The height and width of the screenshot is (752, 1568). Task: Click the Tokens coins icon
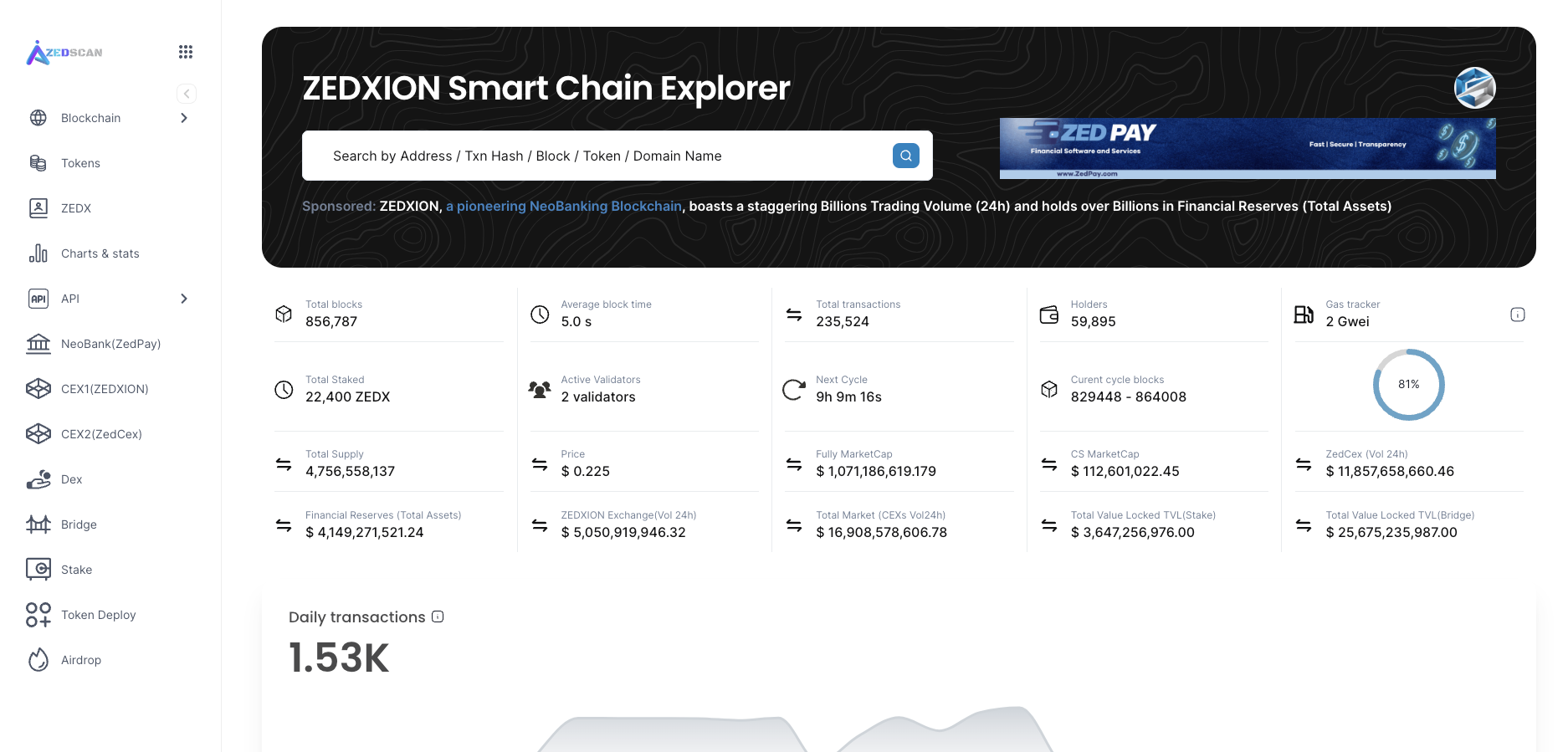pyautogui.click(x=38, y=163)
